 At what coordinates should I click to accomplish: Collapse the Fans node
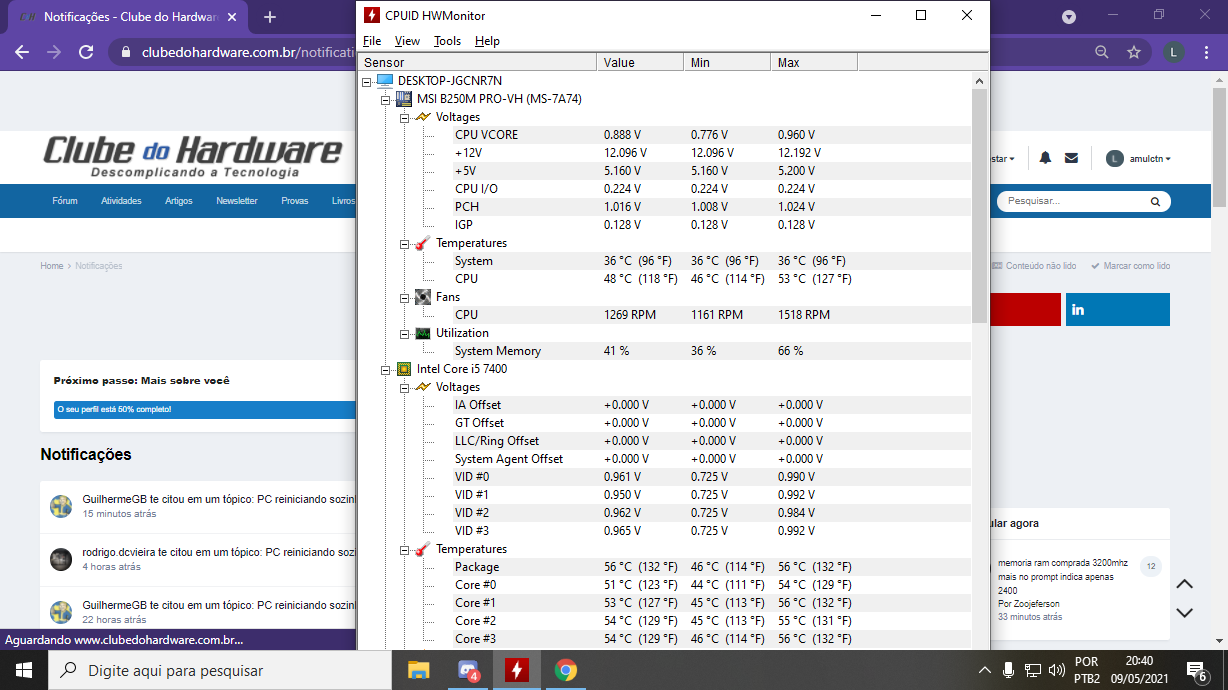click(x=405, y=297)
